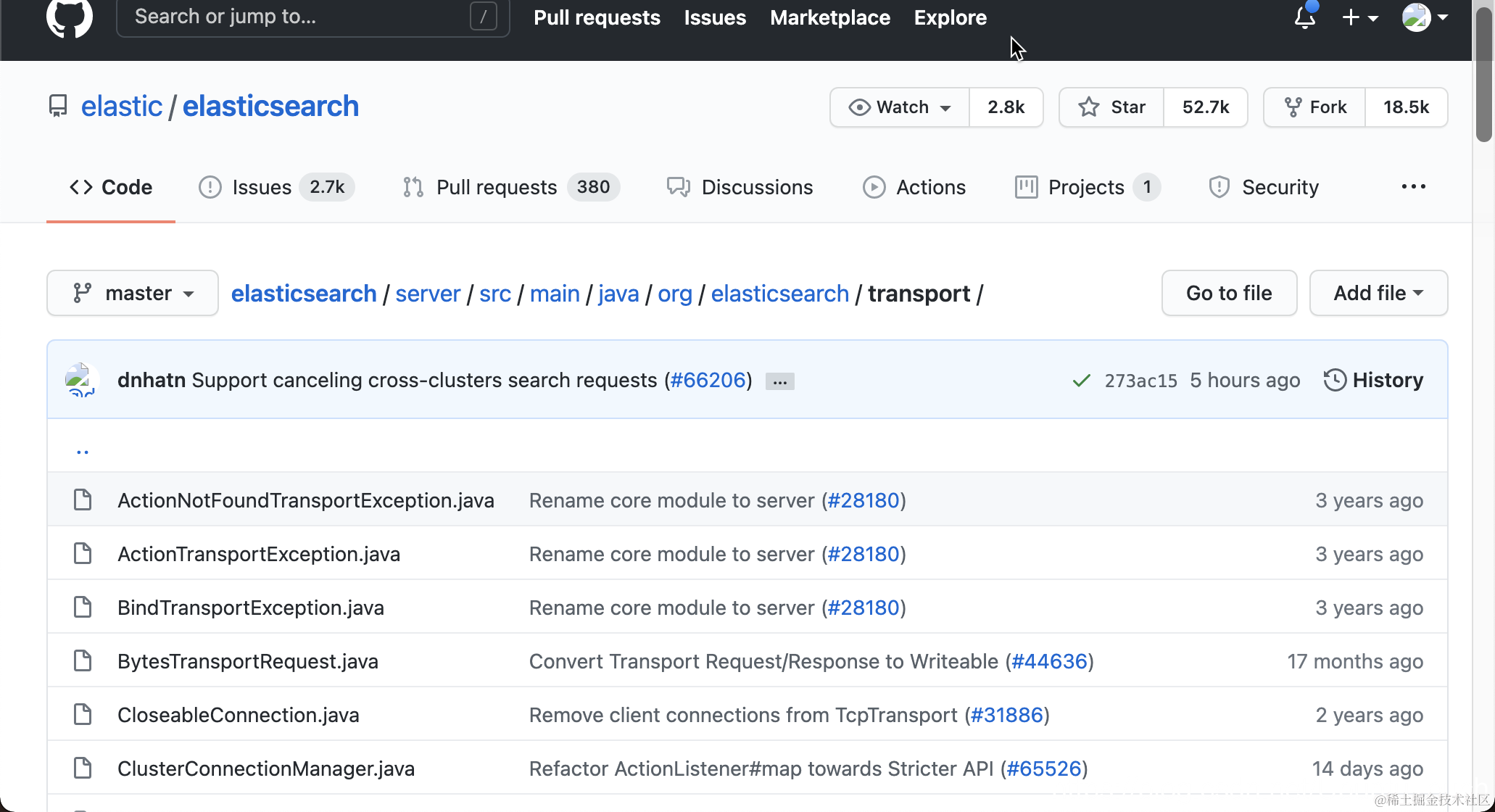Click the slash shortcut key hint
The width and height of the screenshot is (1495, 812).
pyautogui.click(x=484, y=16)
